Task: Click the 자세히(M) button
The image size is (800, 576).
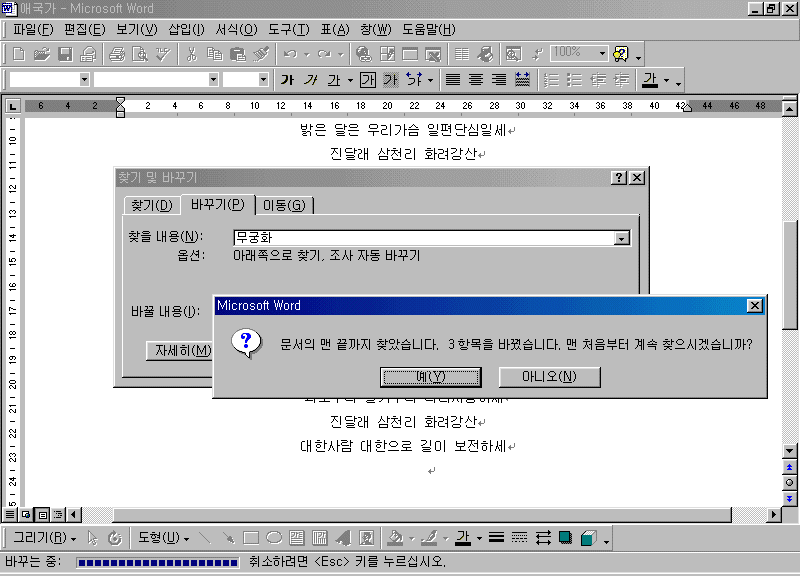Action: (180, 350)
